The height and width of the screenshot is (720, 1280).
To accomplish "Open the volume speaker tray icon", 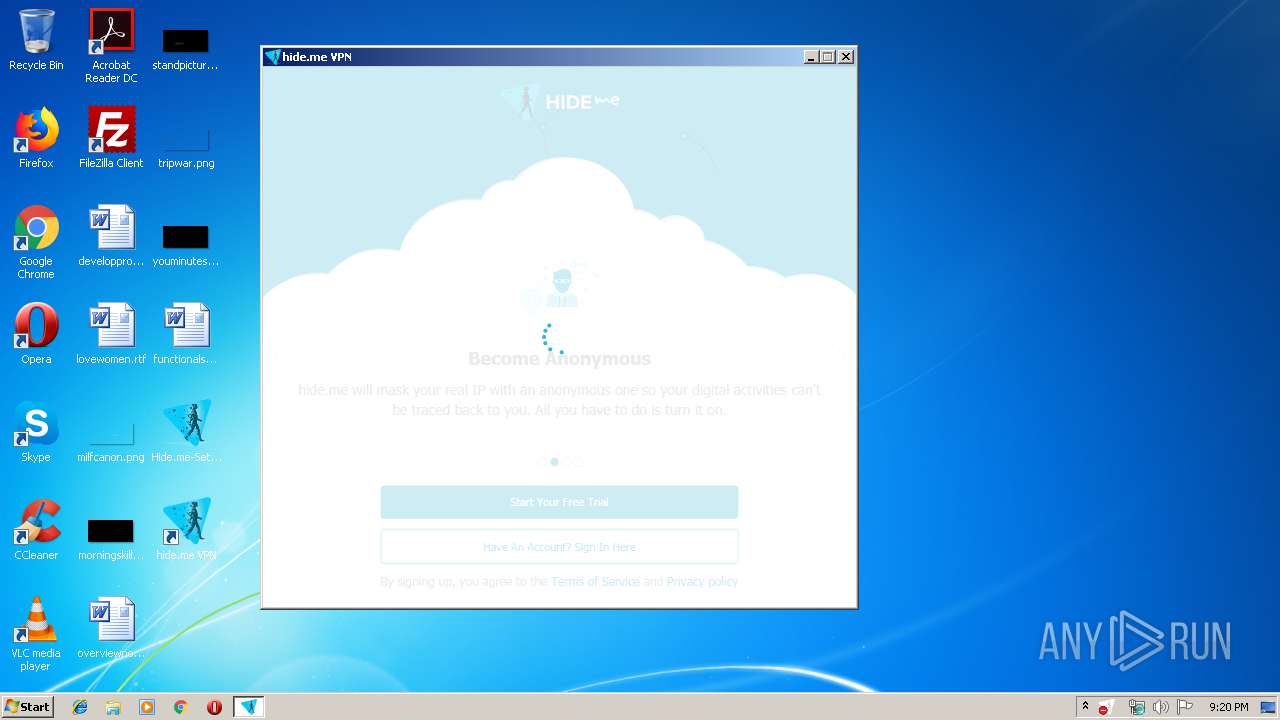I will tap(1160, 707).
